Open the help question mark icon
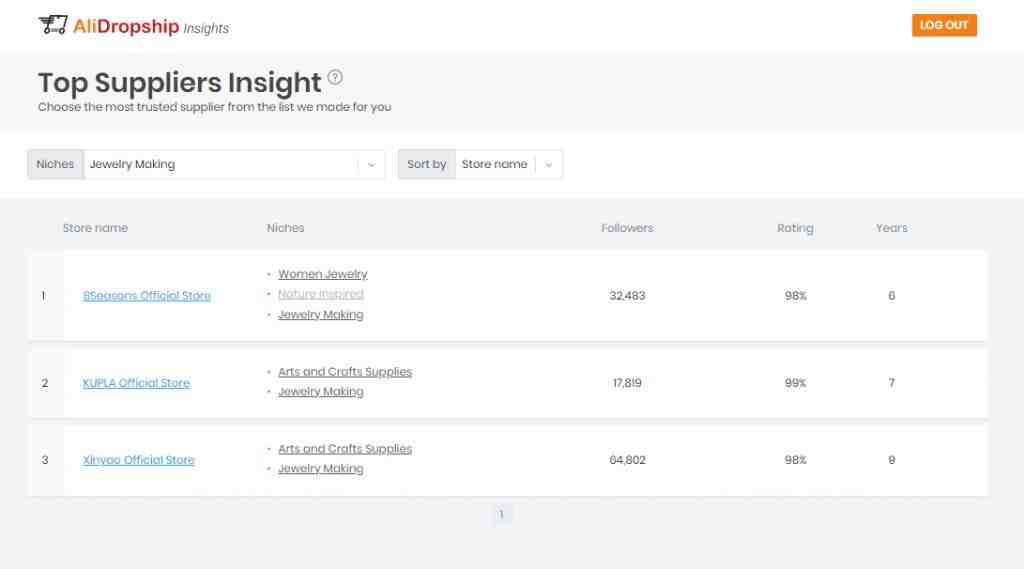The image size is (1024, 569). coord(335,77)
